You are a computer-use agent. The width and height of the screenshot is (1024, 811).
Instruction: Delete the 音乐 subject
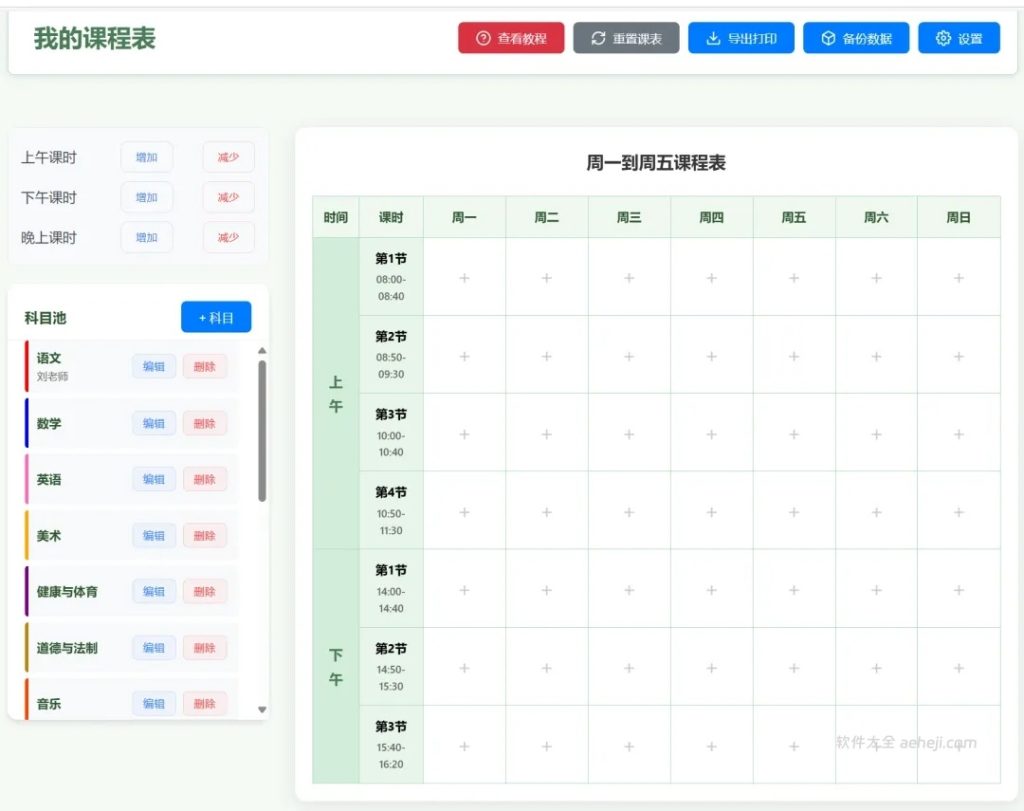[205, 703]
